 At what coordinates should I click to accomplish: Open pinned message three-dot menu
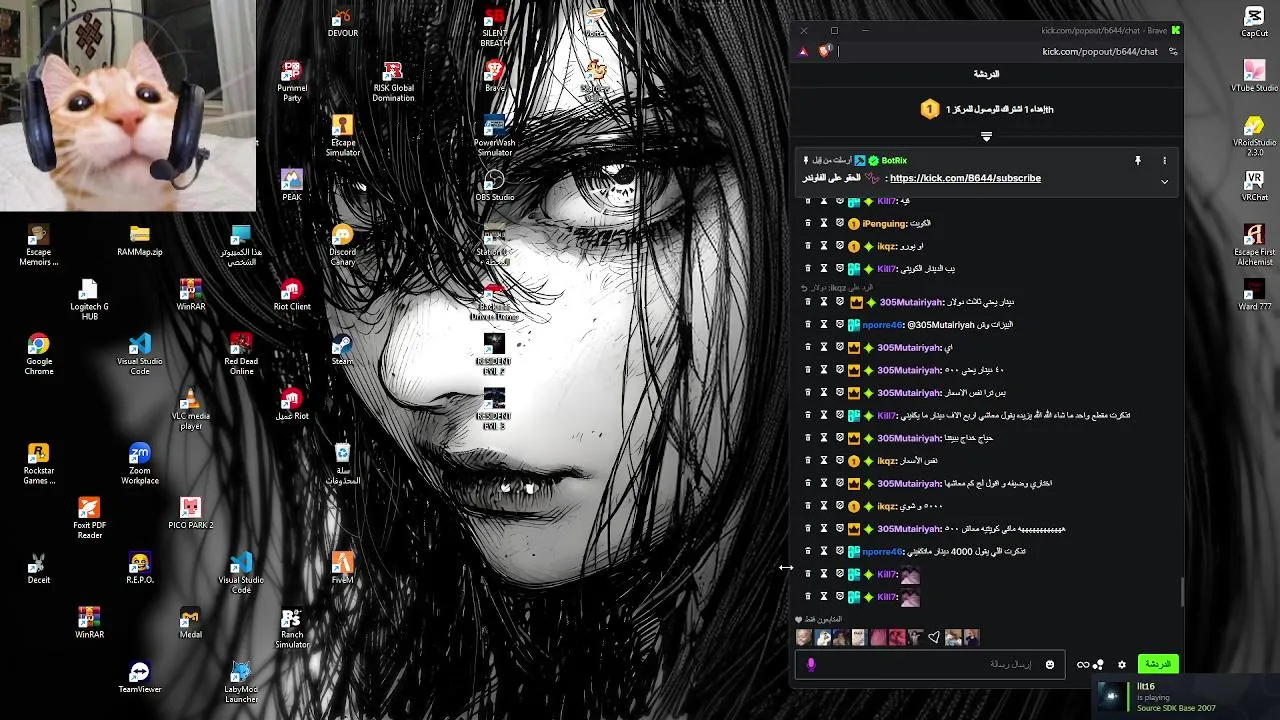[1164, 160]
